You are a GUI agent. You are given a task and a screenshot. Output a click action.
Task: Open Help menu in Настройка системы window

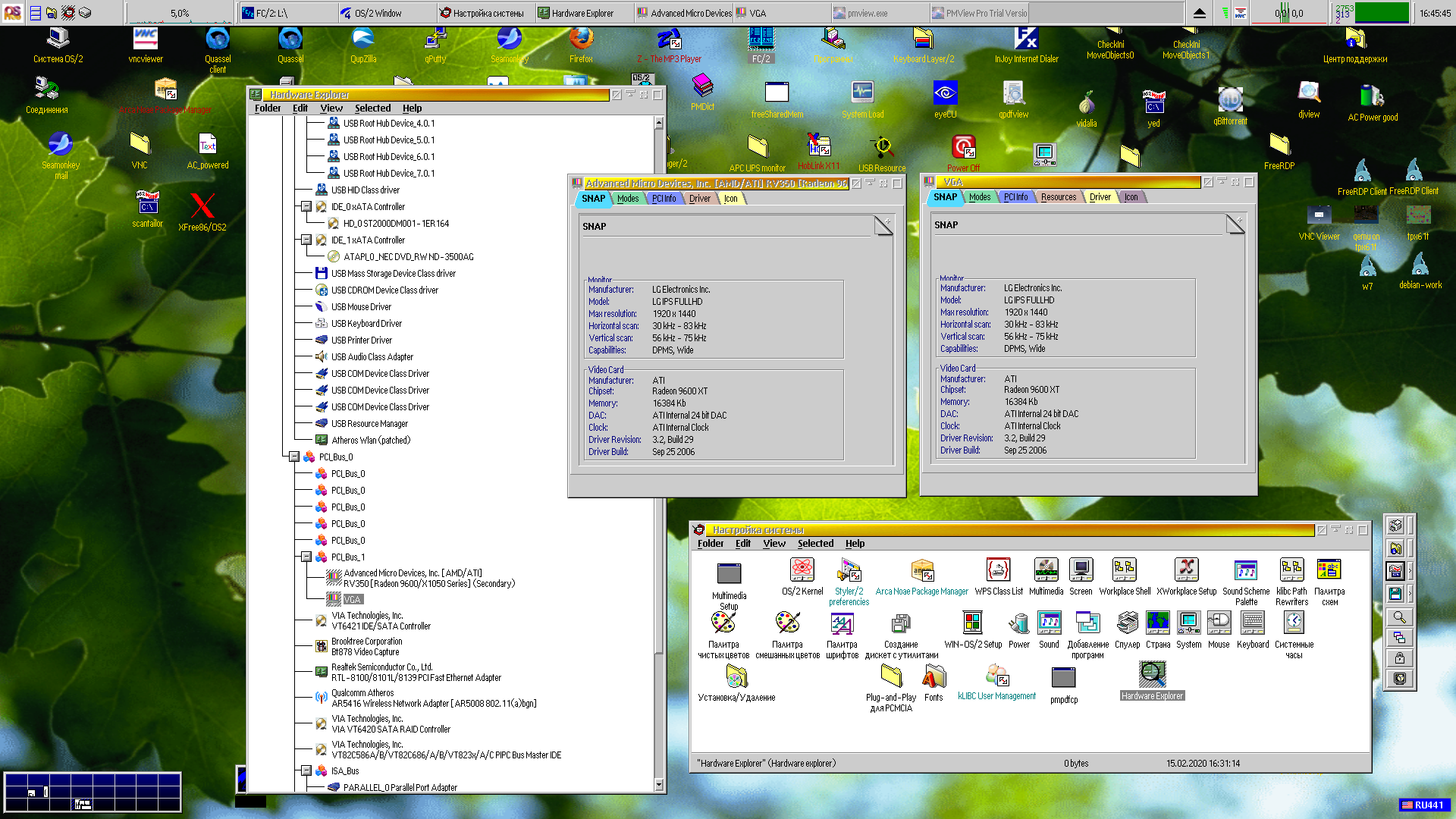coord(855,543)
